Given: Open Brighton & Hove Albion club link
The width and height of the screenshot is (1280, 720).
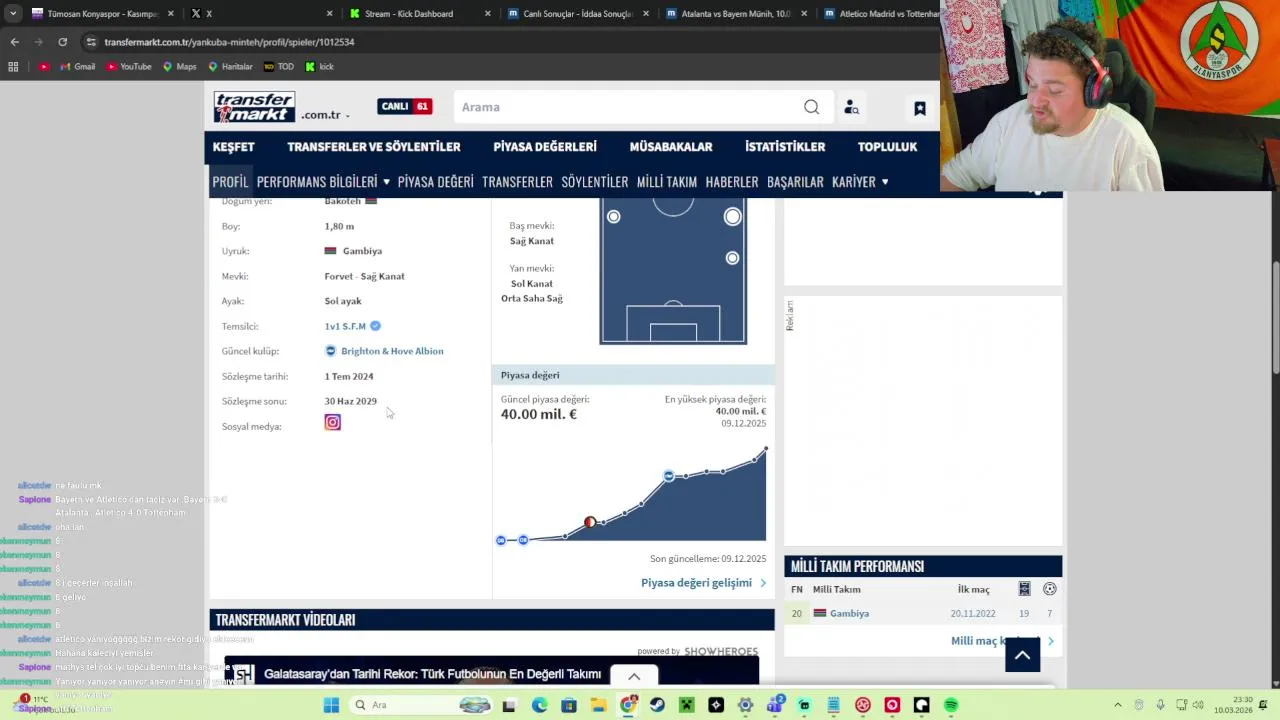Looking at the screenshot, I should point(392,351).
